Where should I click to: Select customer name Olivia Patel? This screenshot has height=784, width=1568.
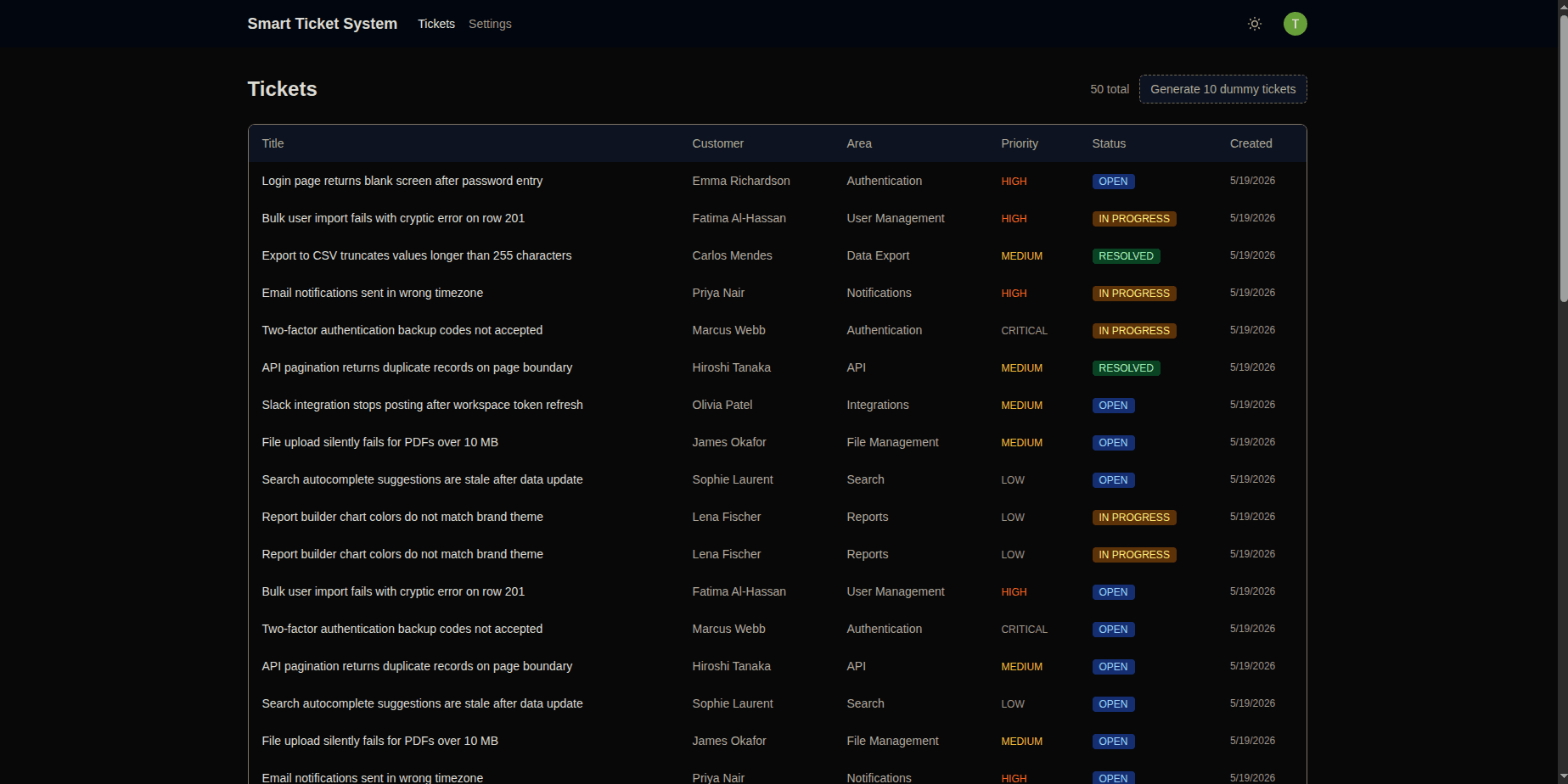click(x=722, y=405)
